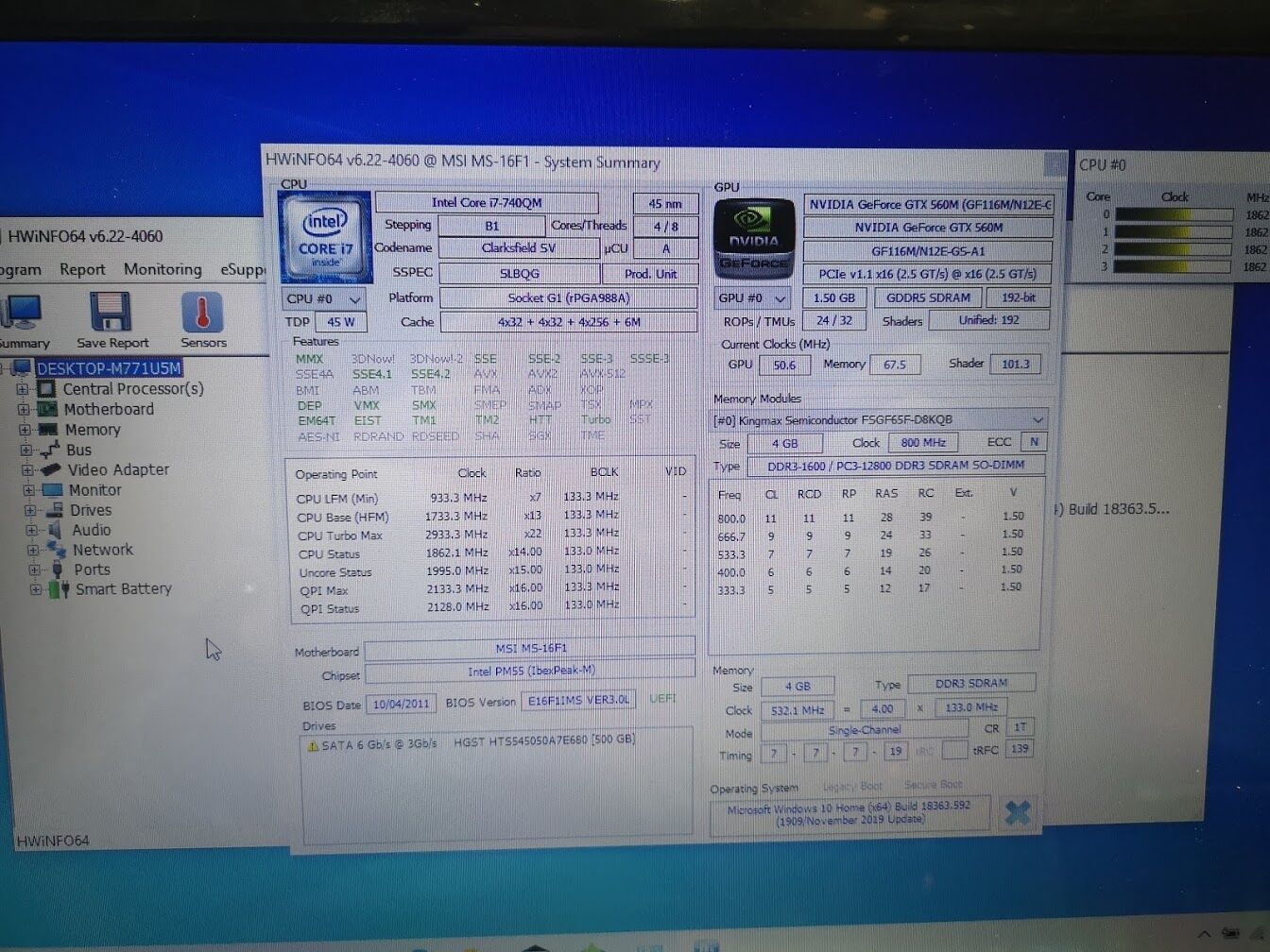Click the Core 0 clock bar

(x=1174, y=214)
